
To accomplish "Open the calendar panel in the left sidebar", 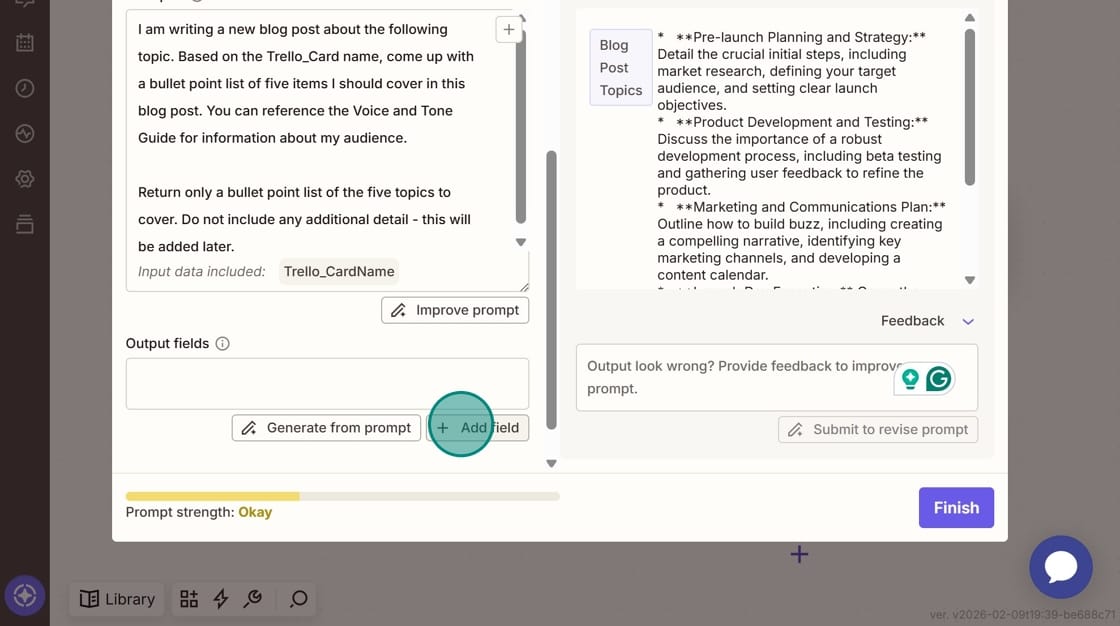I will 24,42.
